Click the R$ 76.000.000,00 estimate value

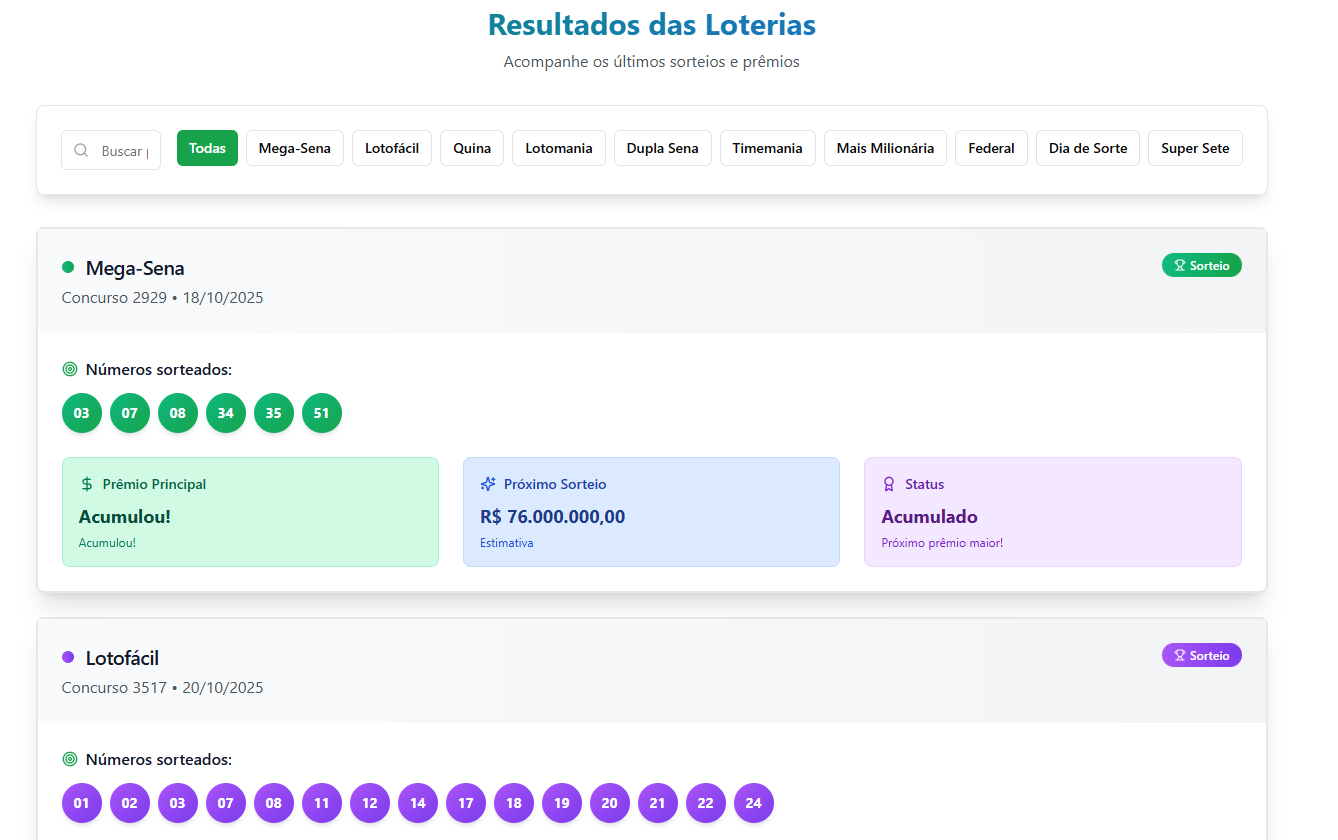553,517
